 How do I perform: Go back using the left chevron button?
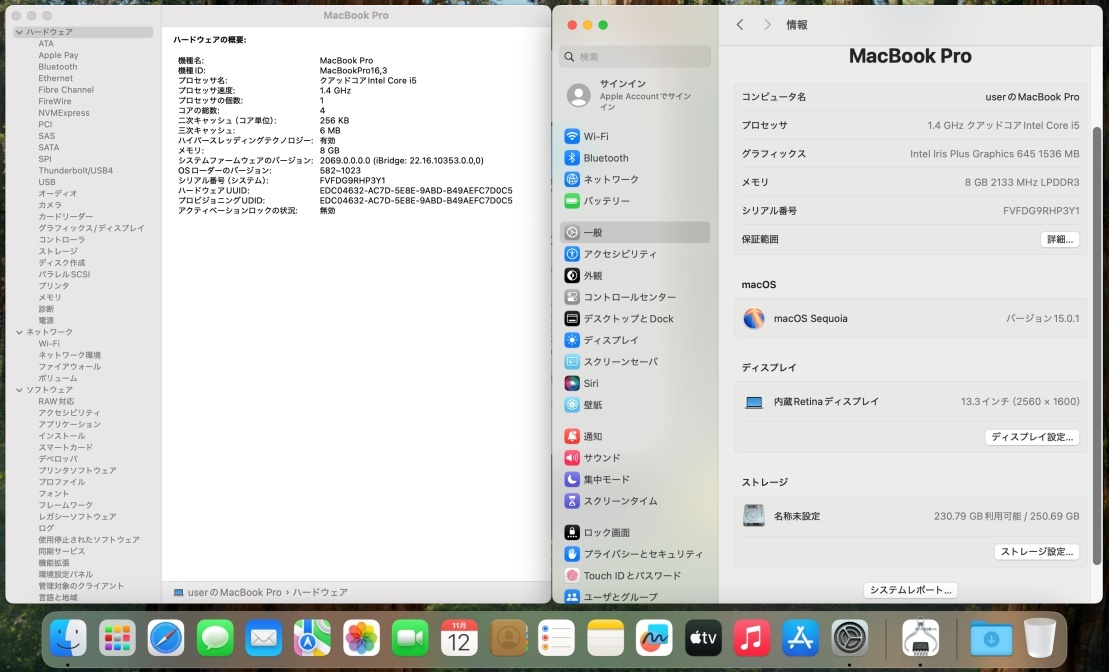click(x=740, y=25)
